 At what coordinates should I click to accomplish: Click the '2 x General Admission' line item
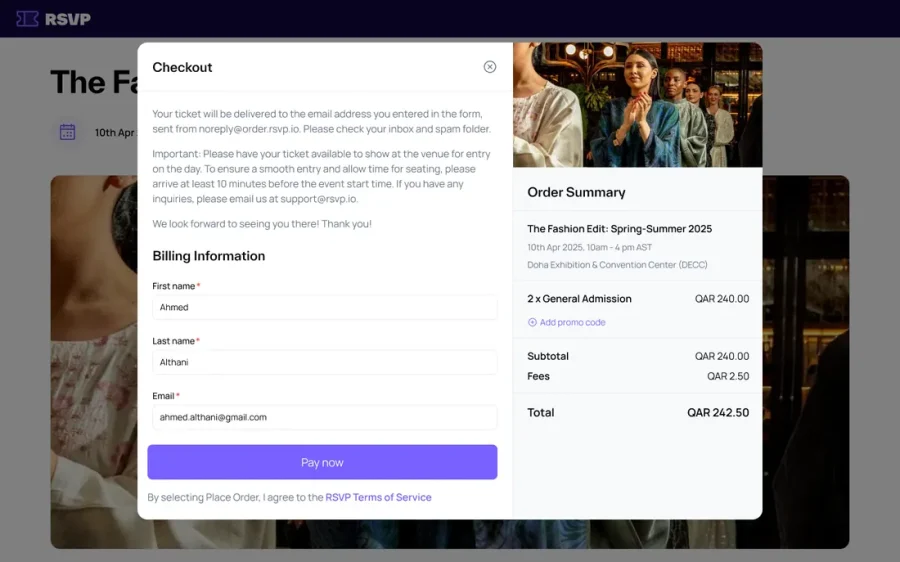pyautogui.click(x=579, y=299)
